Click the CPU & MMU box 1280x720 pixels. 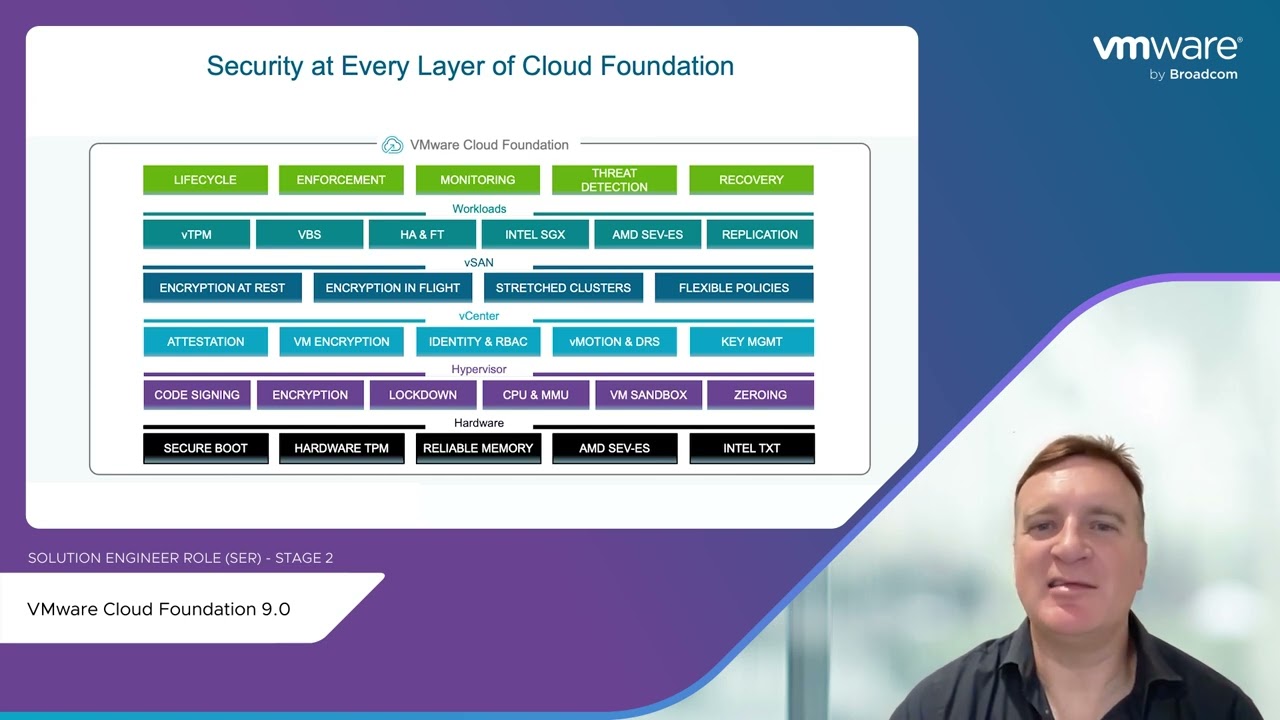(x=535, y=395)
